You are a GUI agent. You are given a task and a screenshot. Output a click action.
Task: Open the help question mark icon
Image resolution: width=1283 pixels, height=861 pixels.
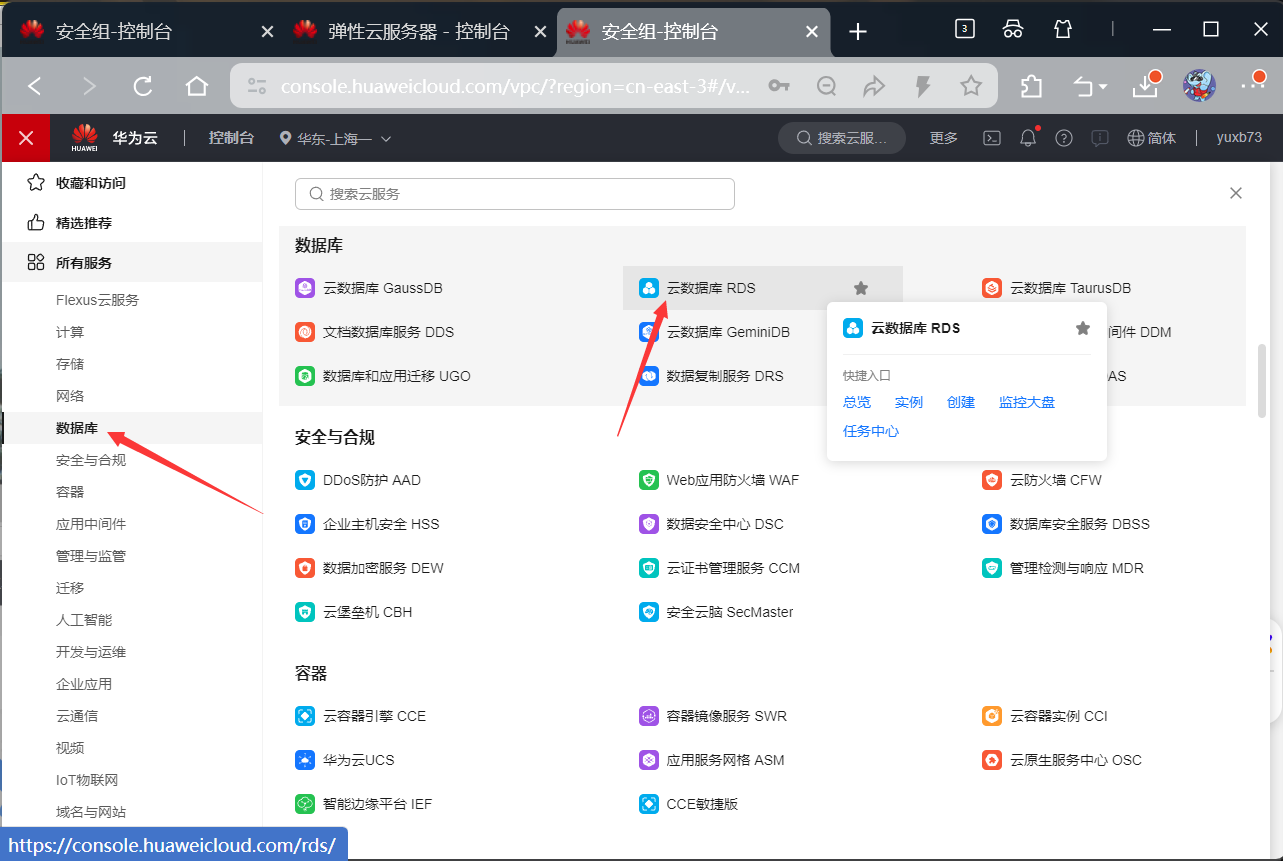coord(1064,138)
